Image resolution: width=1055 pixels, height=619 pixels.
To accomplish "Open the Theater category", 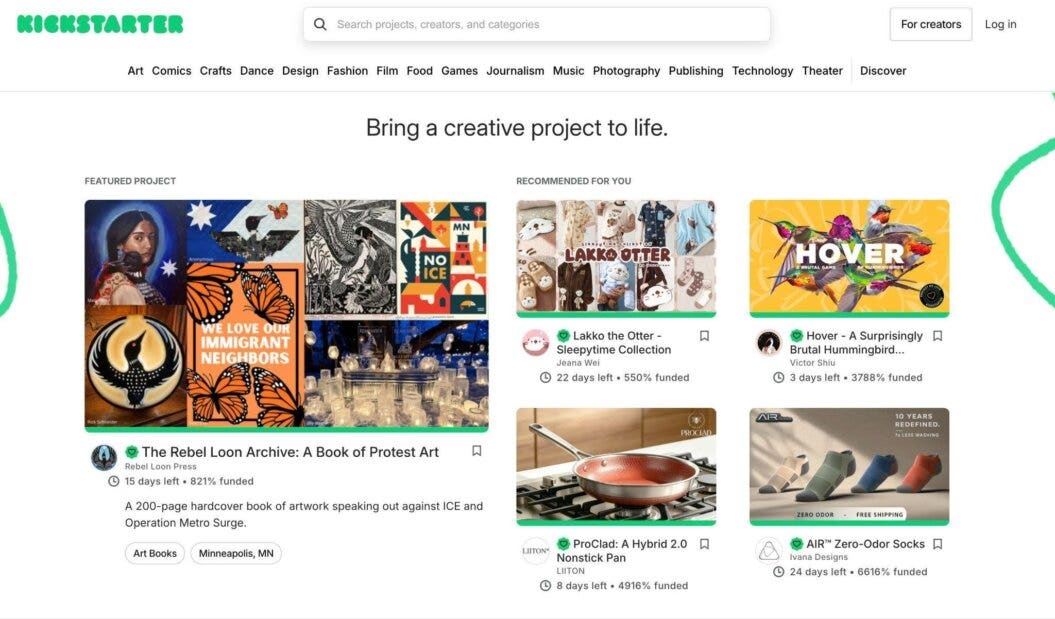I will [x=822, y=71].
